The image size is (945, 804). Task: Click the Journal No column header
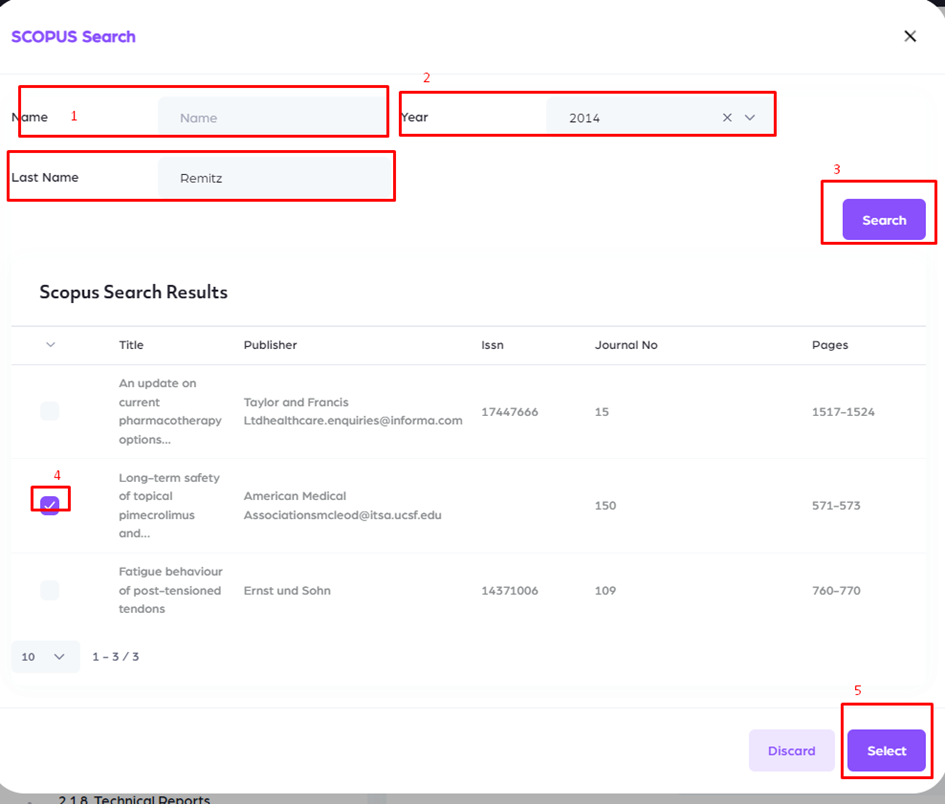click(x=626, y=345)
